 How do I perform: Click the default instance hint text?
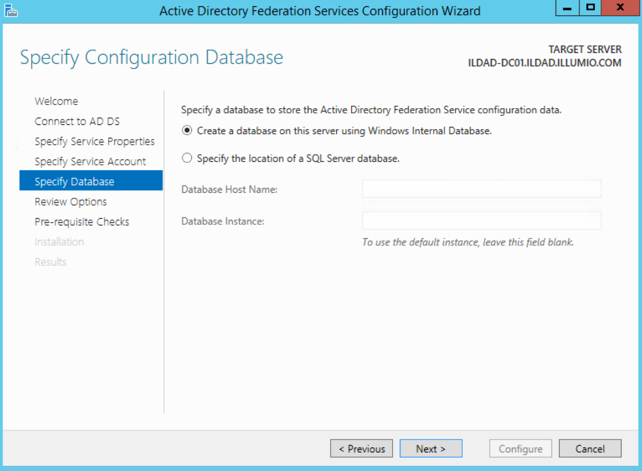pos(468,242)
